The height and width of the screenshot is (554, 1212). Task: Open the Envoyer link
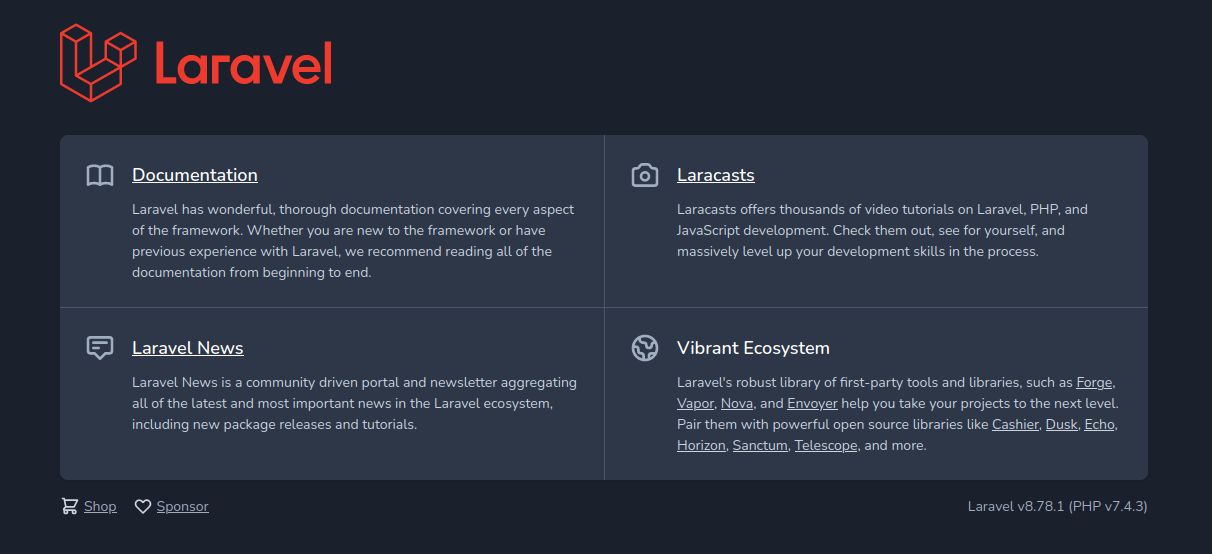pos(812,403)
